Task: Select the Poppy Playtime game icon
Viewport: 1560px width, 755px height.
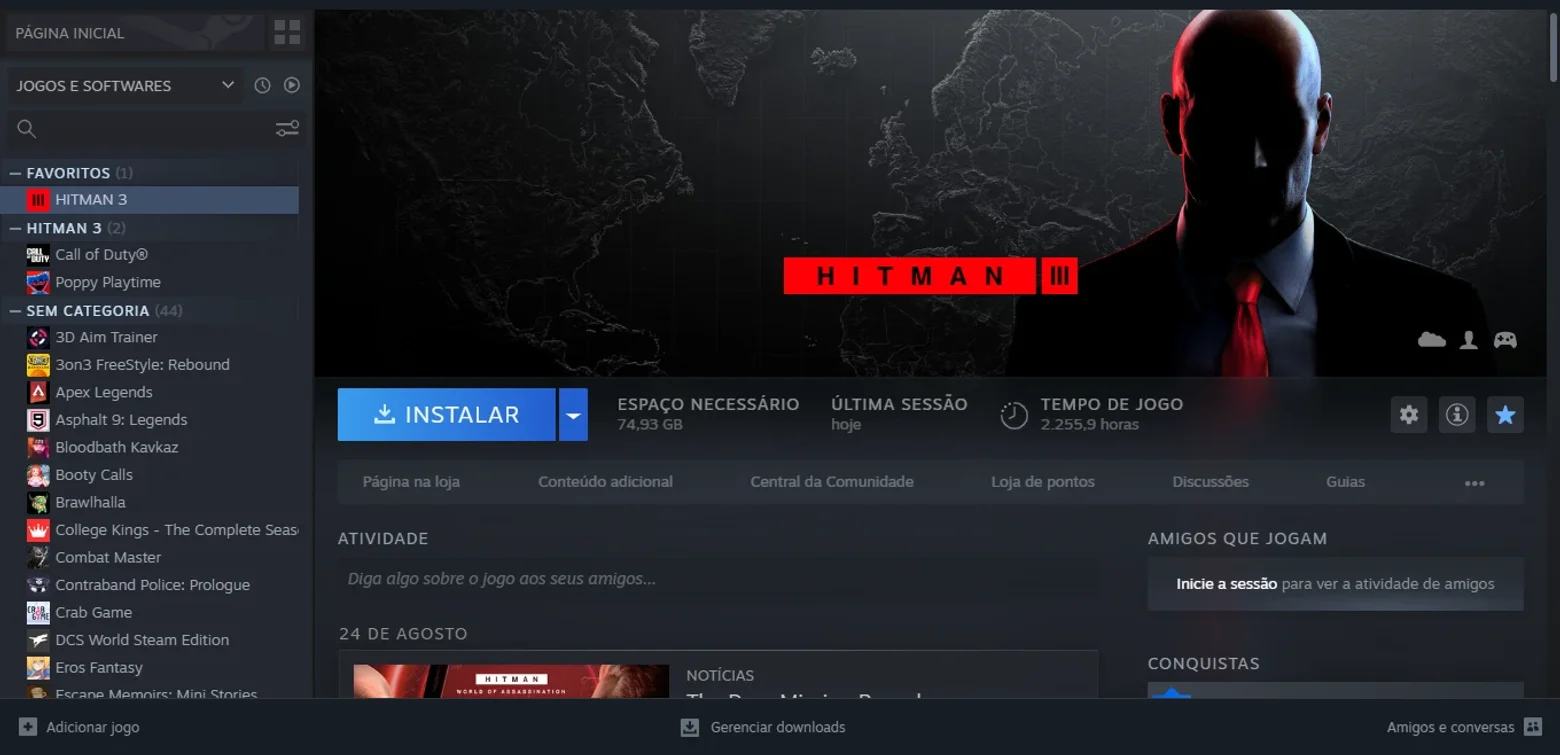Action: 38,282
